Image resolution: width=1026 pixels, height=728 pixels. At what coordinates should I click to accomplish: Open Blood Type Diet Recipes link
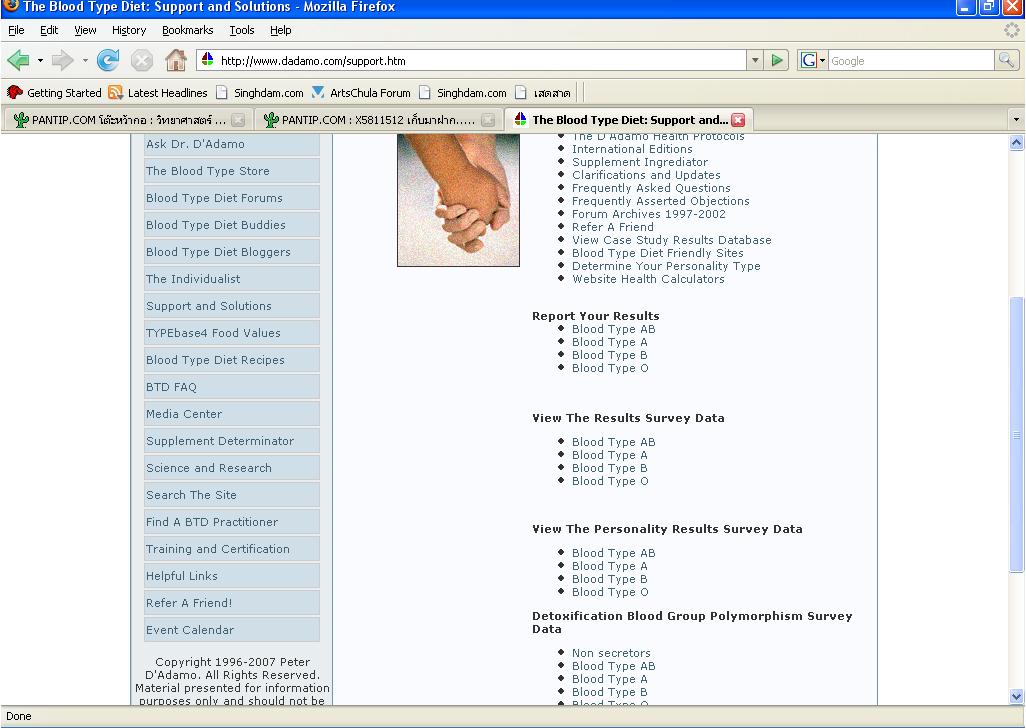click(232, 360)
